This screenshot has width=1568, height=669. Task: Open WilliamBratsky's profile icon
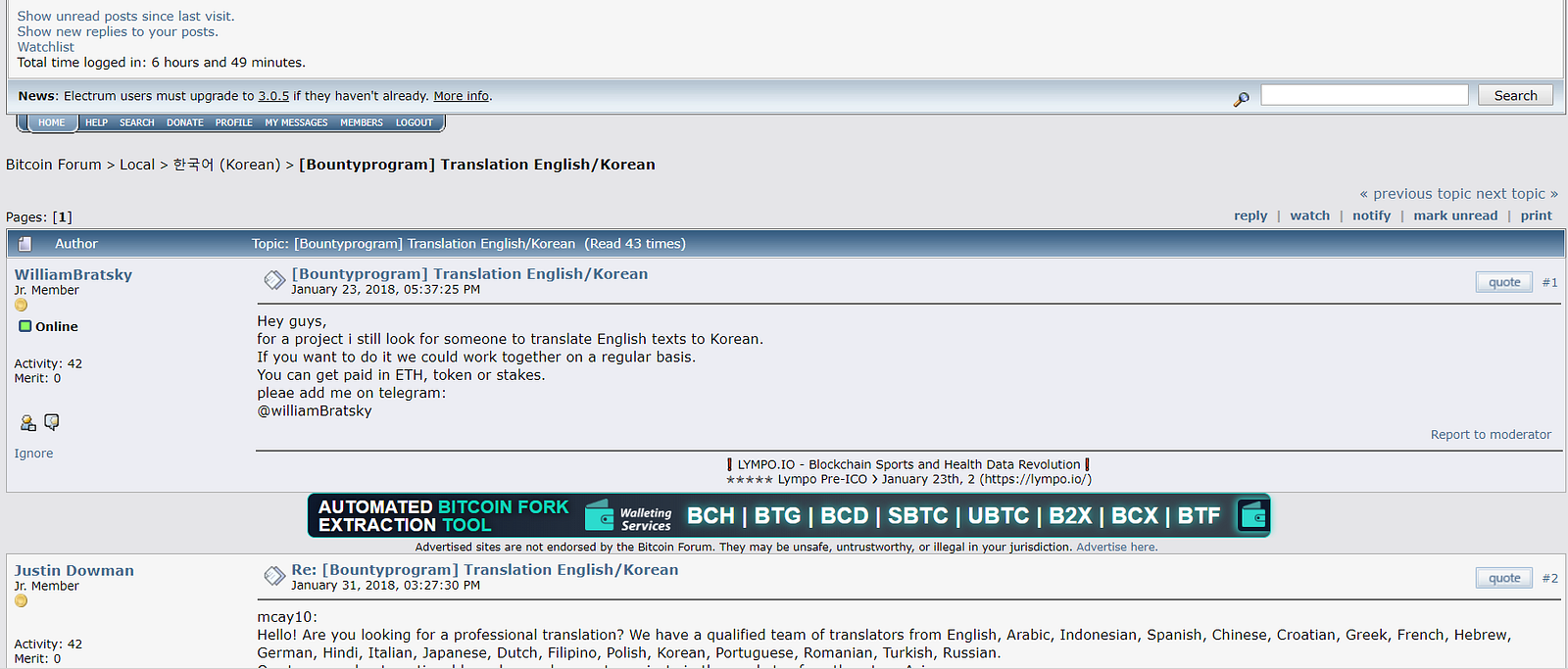(x=28, y=423)
